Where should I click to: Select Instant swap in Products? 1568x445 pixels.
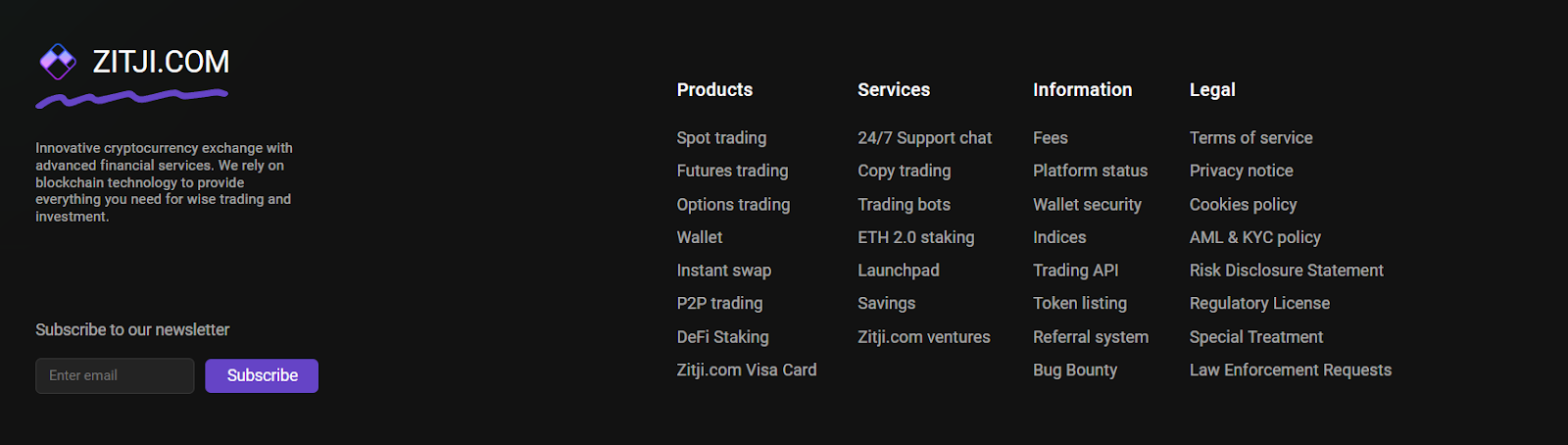point(723,271)
